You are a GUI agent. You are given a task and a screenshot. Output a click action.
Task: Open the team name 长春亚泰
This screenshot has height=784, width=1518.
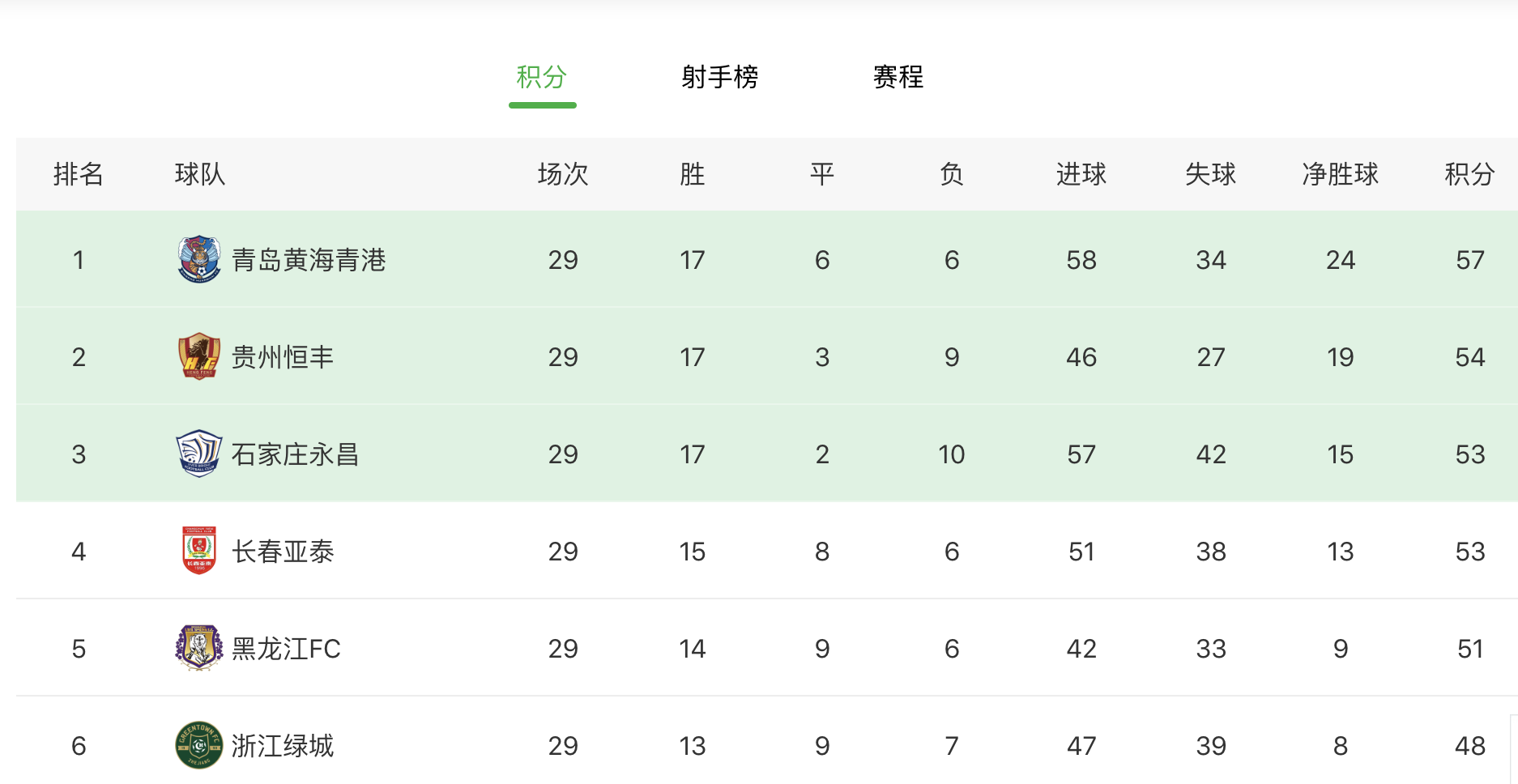(x=283, y=552)
